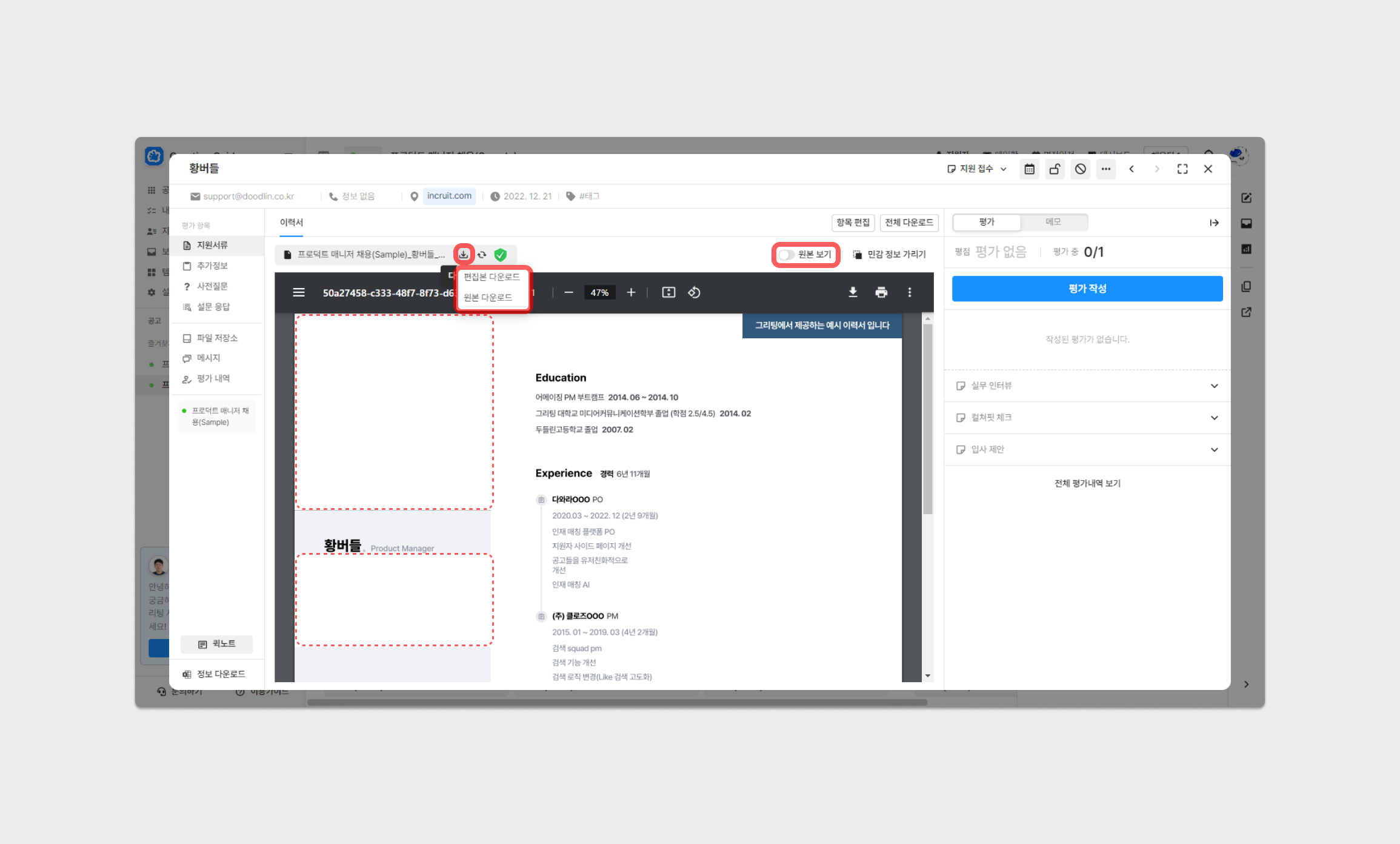The height and width of the screenshot is (844, 1400).
Task: Collapse the right evaluation panel with the arrow
Action: (1214, 223)
